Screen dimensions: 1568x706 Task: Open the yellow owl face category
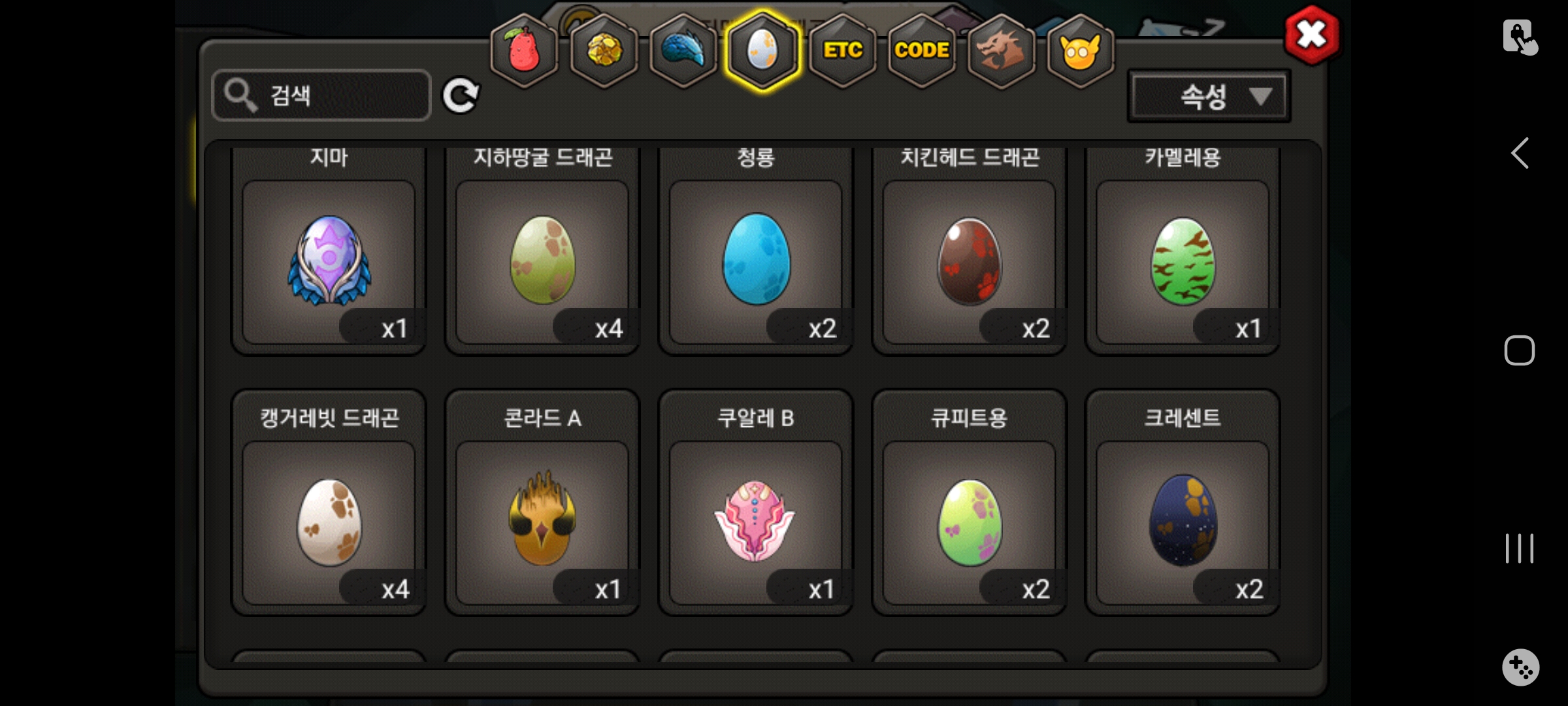(x=1081, y=50)
